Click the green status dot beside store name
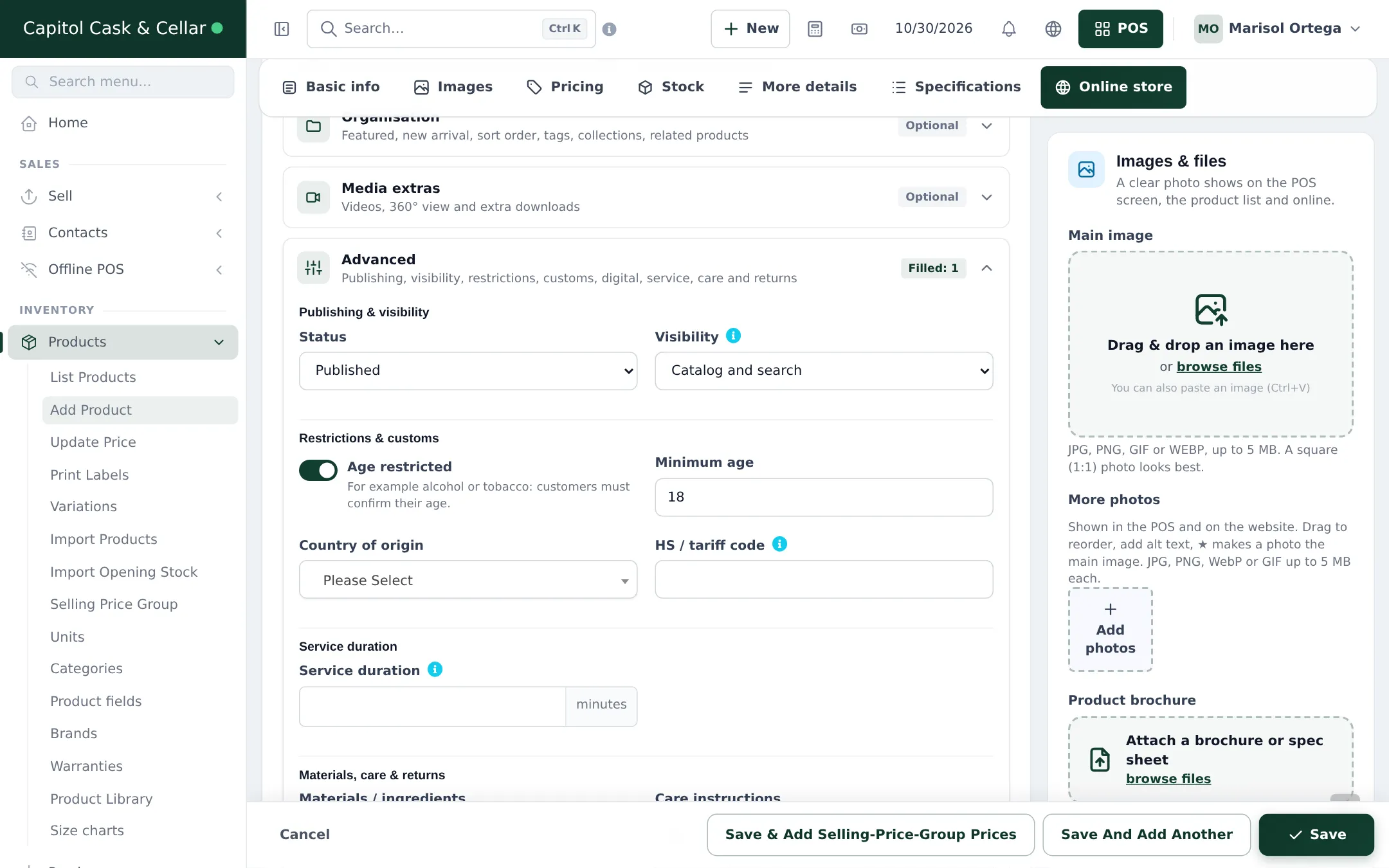The width and height of the screenshot is (1389, 868). (x=217, y=28)
